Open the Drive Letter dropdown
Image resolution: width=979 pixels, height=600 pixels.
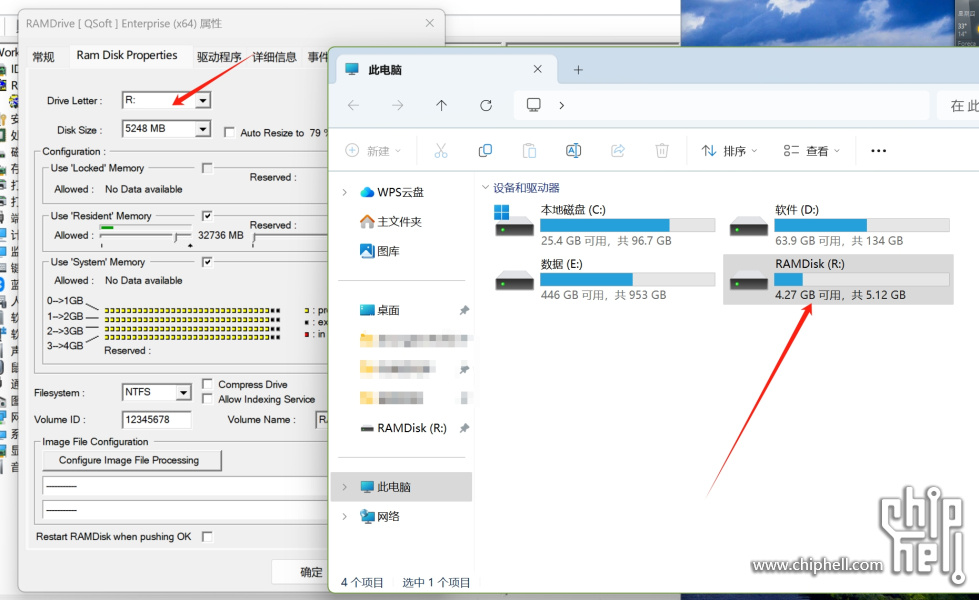(203, 100)
